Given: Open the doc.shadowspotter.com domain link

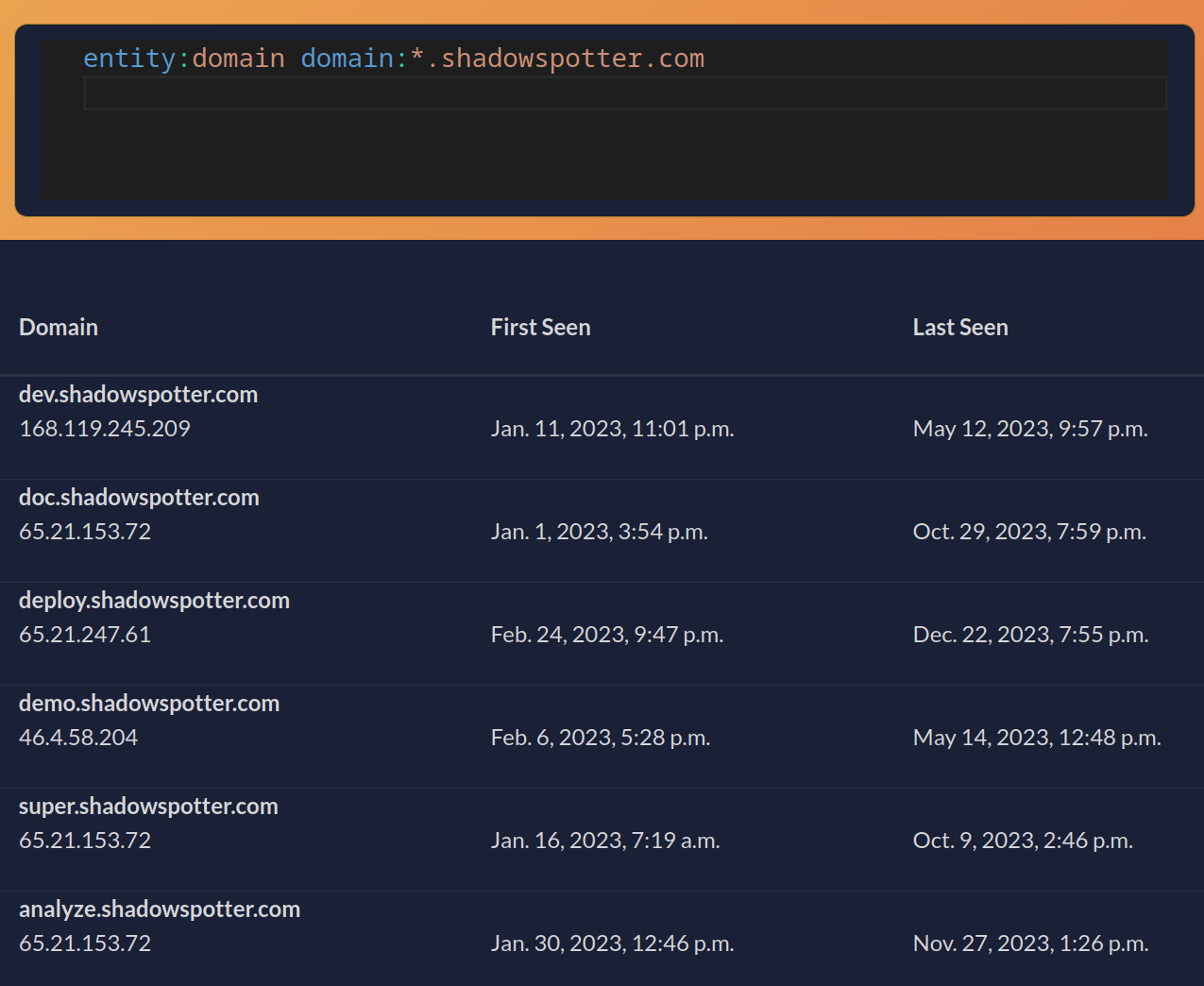Looking at the screenshot, I should point(139,498).
